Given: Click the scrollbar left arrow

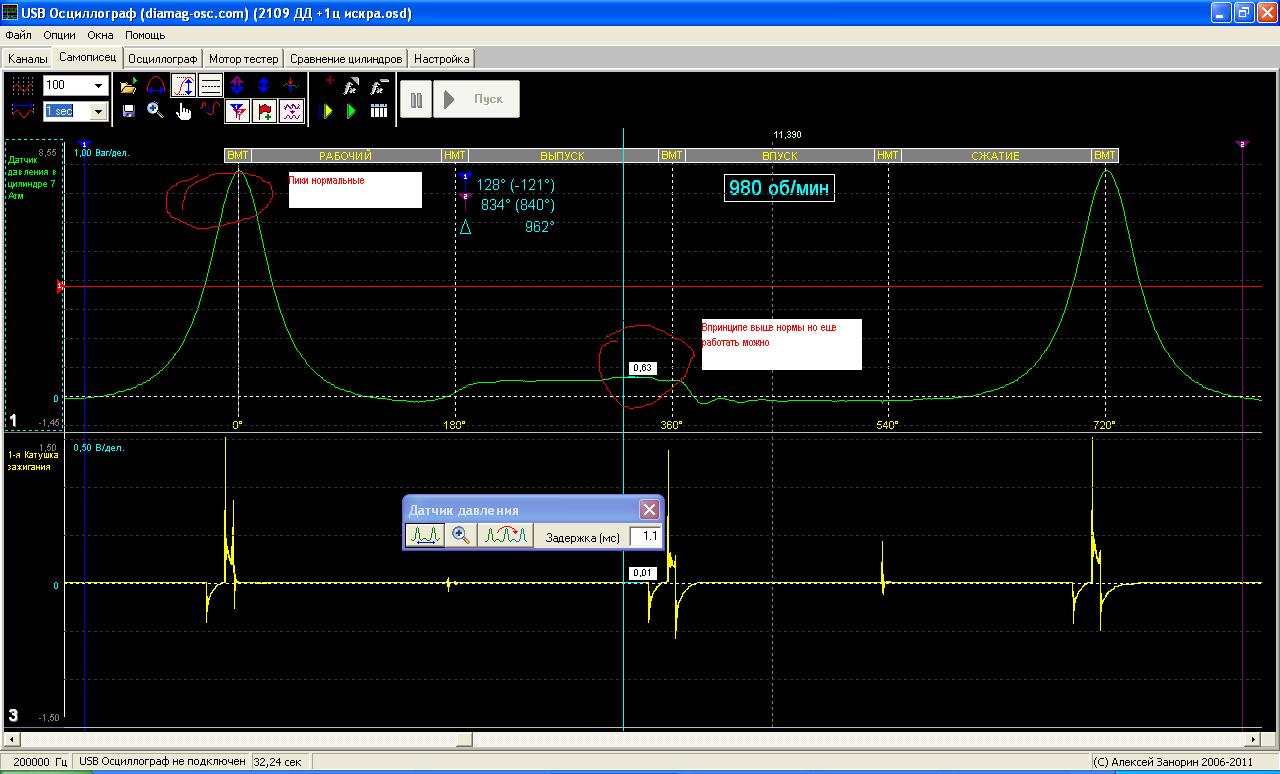Looking at the screenshot, I should 13,740.
